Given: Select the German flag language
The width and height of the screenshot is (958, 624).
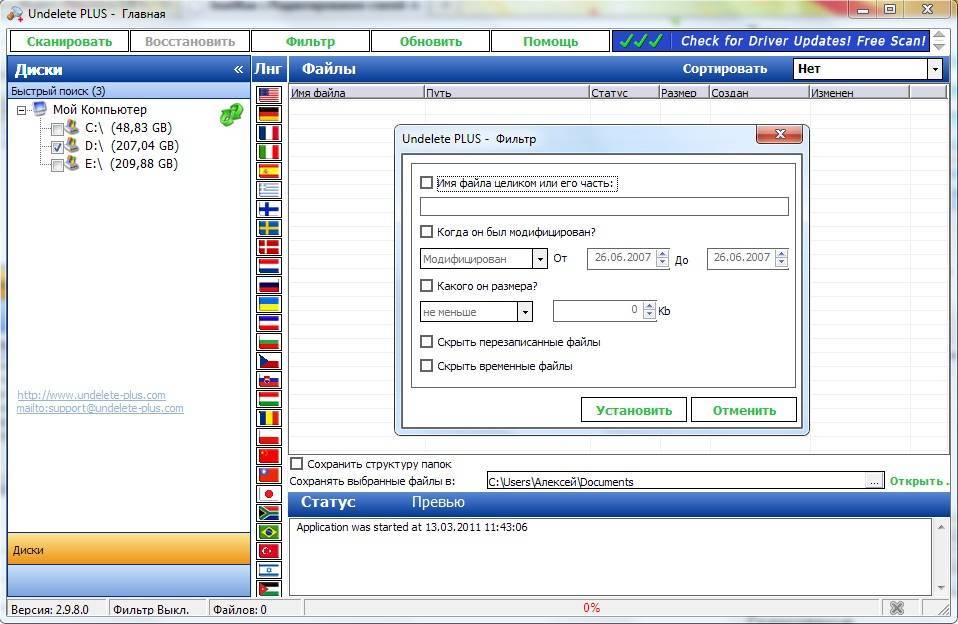Looking at the screenshot, I should (269, 114).
